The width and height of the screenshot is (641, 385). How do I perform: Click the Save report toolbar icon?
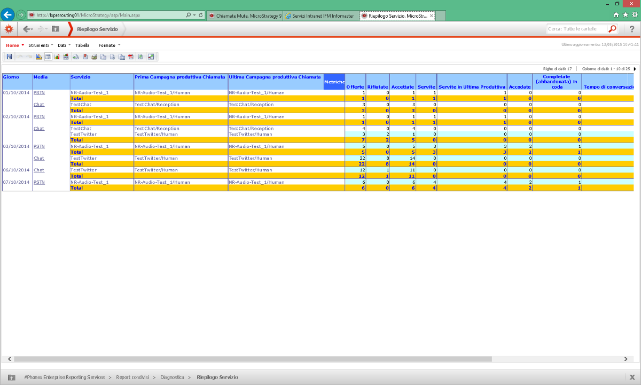[9, 57]
